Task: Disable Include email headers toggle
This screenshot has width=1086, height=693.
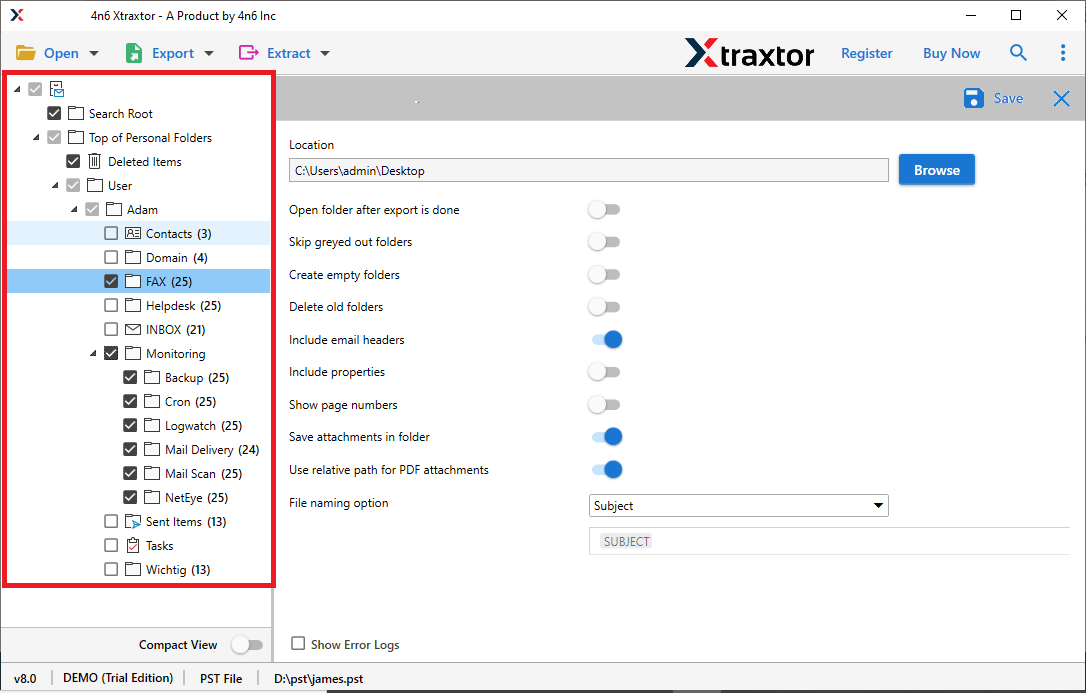Action: point(605,339)
